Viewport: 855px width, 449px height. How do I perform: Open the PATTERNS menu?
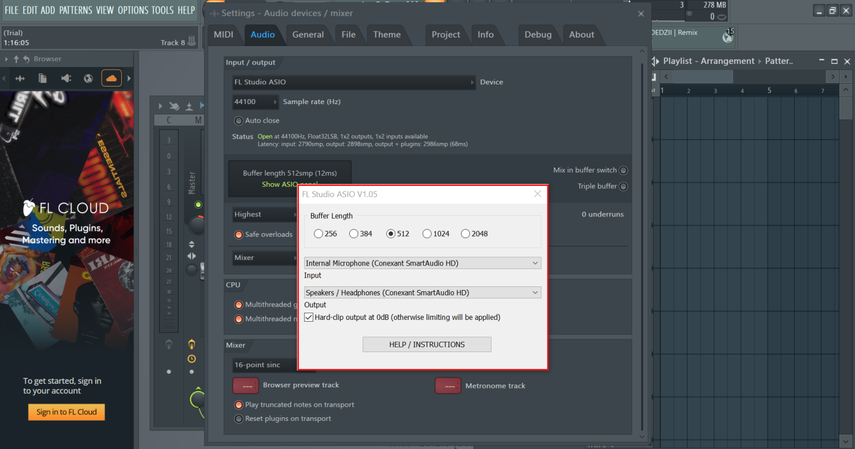[75, 10]
